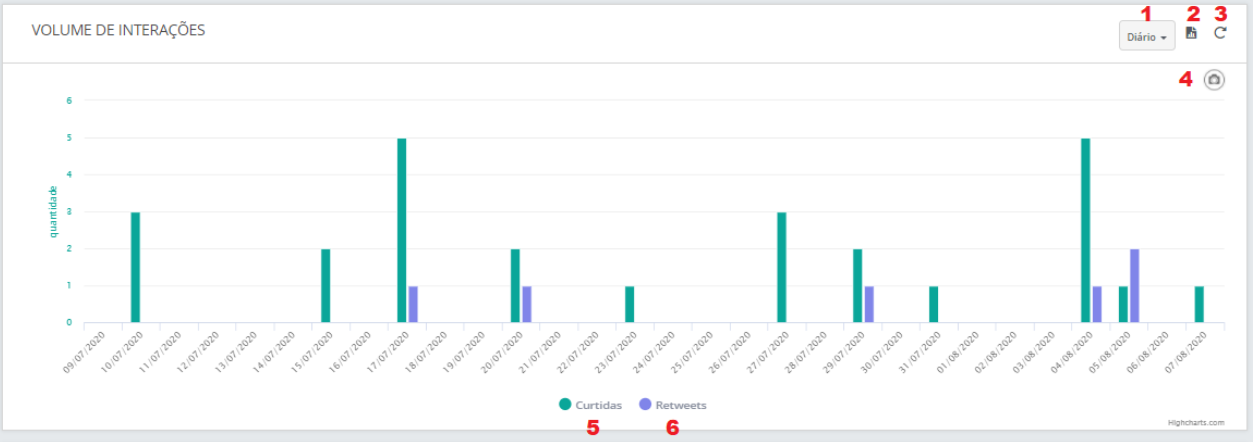The image size is (1253, 442).
Task: Click the Curtidas bar for 17/07/2020
Action: click(402, 230)
